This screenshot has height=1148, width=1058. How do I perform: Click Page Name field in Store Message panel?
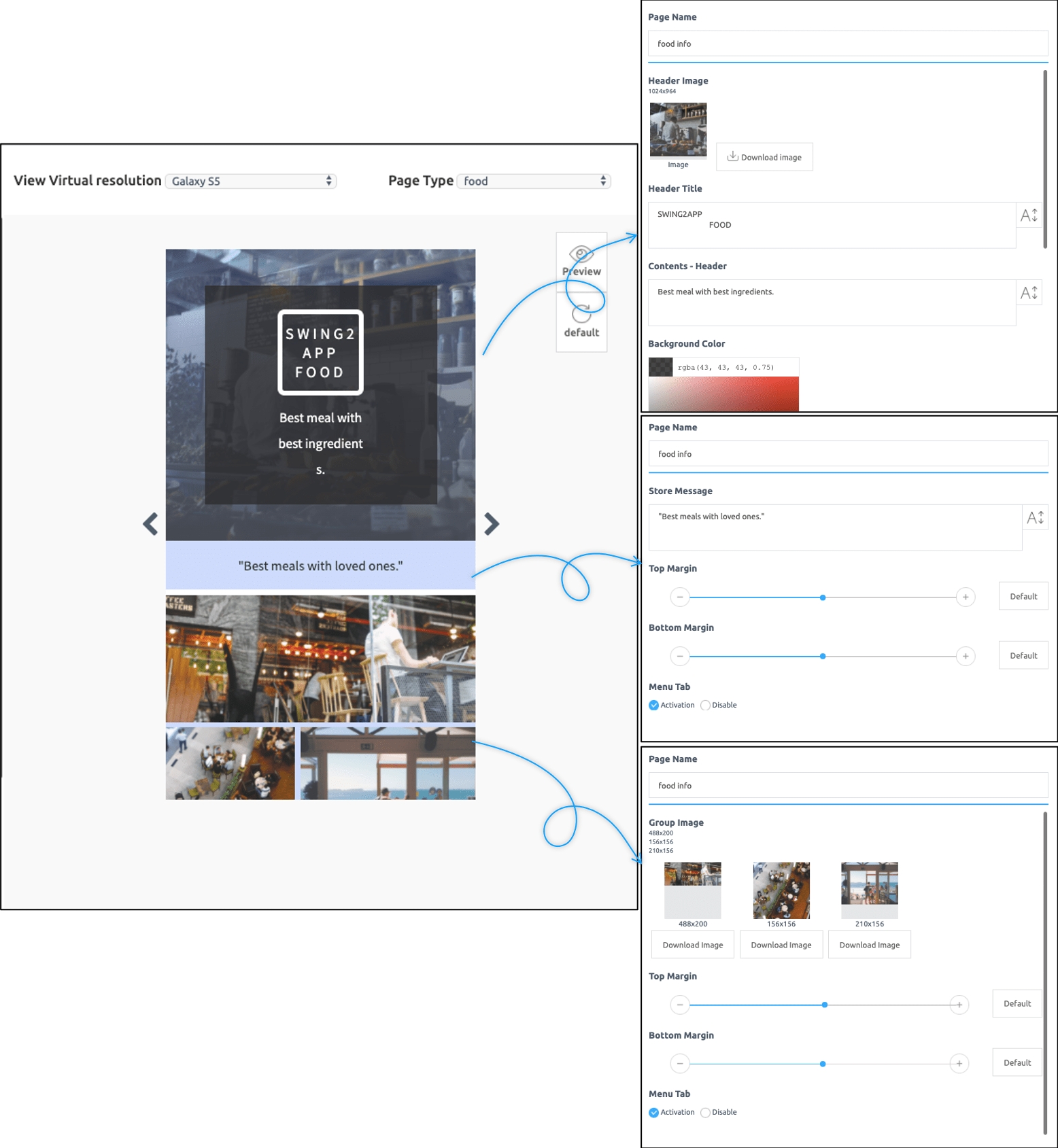pos(848,454)
